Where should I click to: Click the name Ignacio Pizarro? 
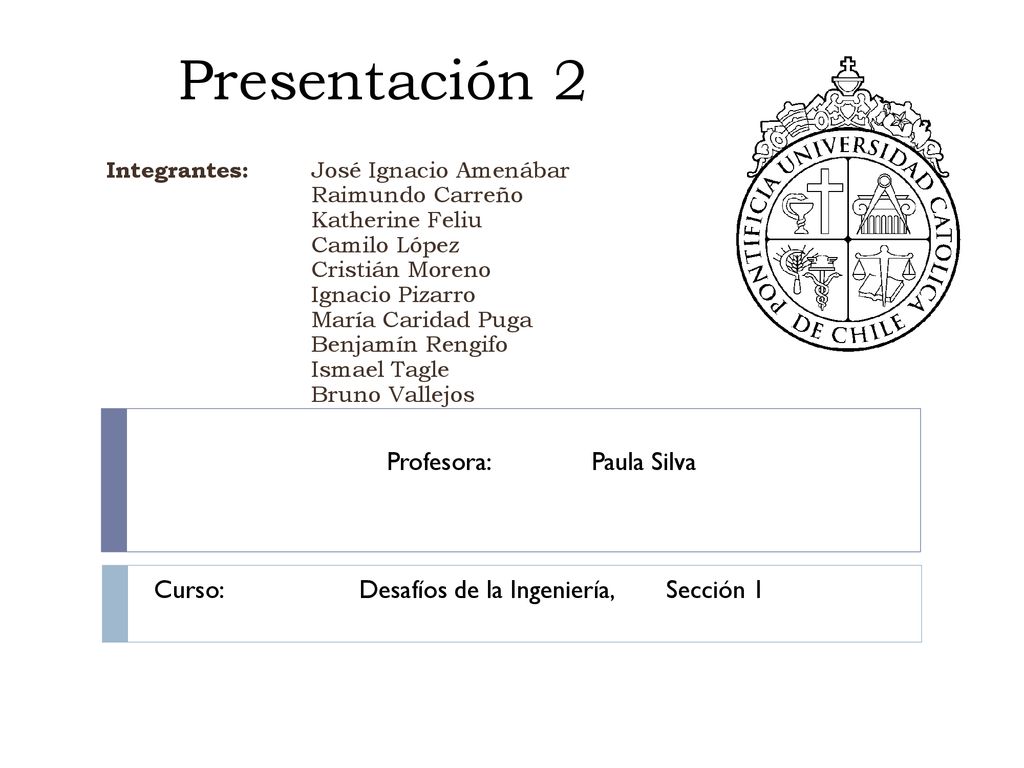(393, 295)
